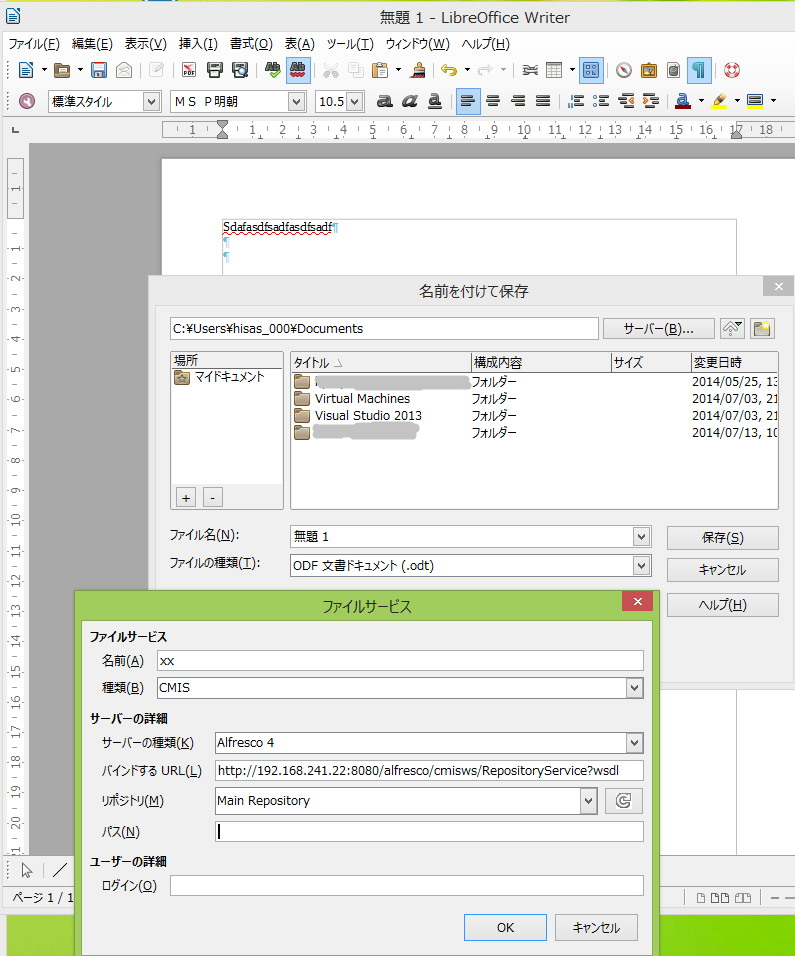
Task: Select the Virtual Machines folder
Action: tap(362, 399)
